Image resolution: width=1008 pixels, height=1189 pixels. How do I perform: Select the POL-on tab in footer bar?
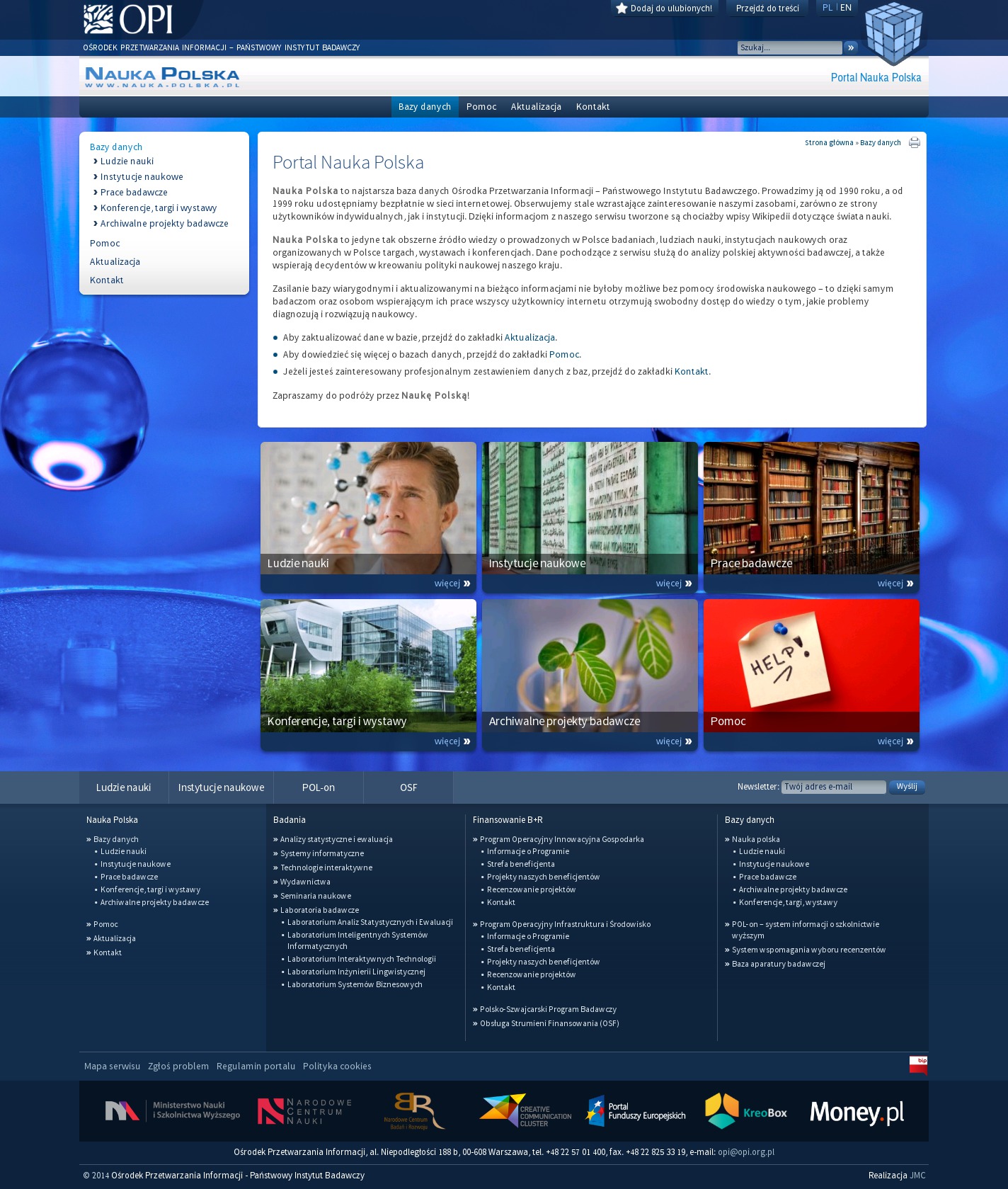point(318,787)
